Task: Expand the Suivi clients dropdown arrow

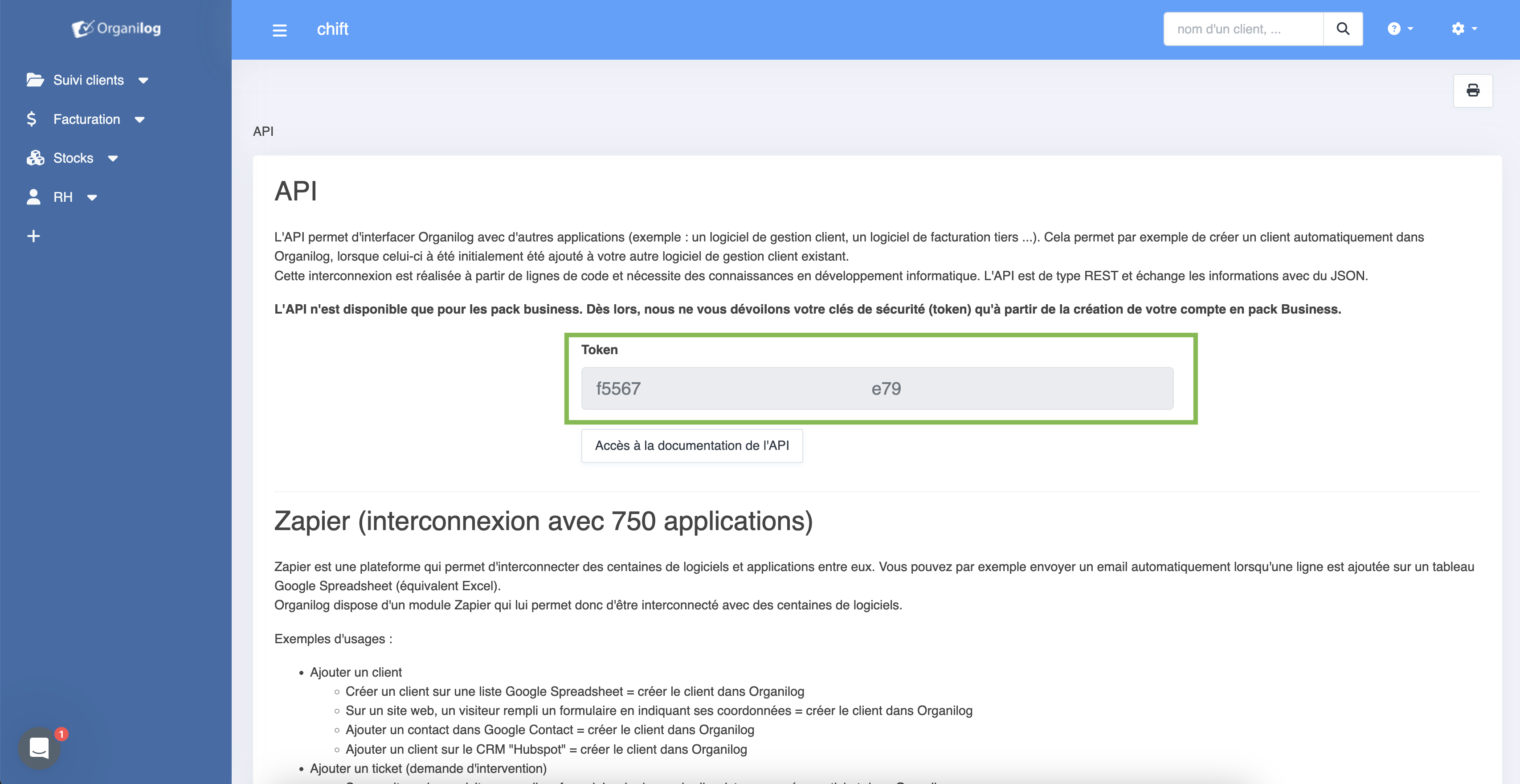Action: 143,81
